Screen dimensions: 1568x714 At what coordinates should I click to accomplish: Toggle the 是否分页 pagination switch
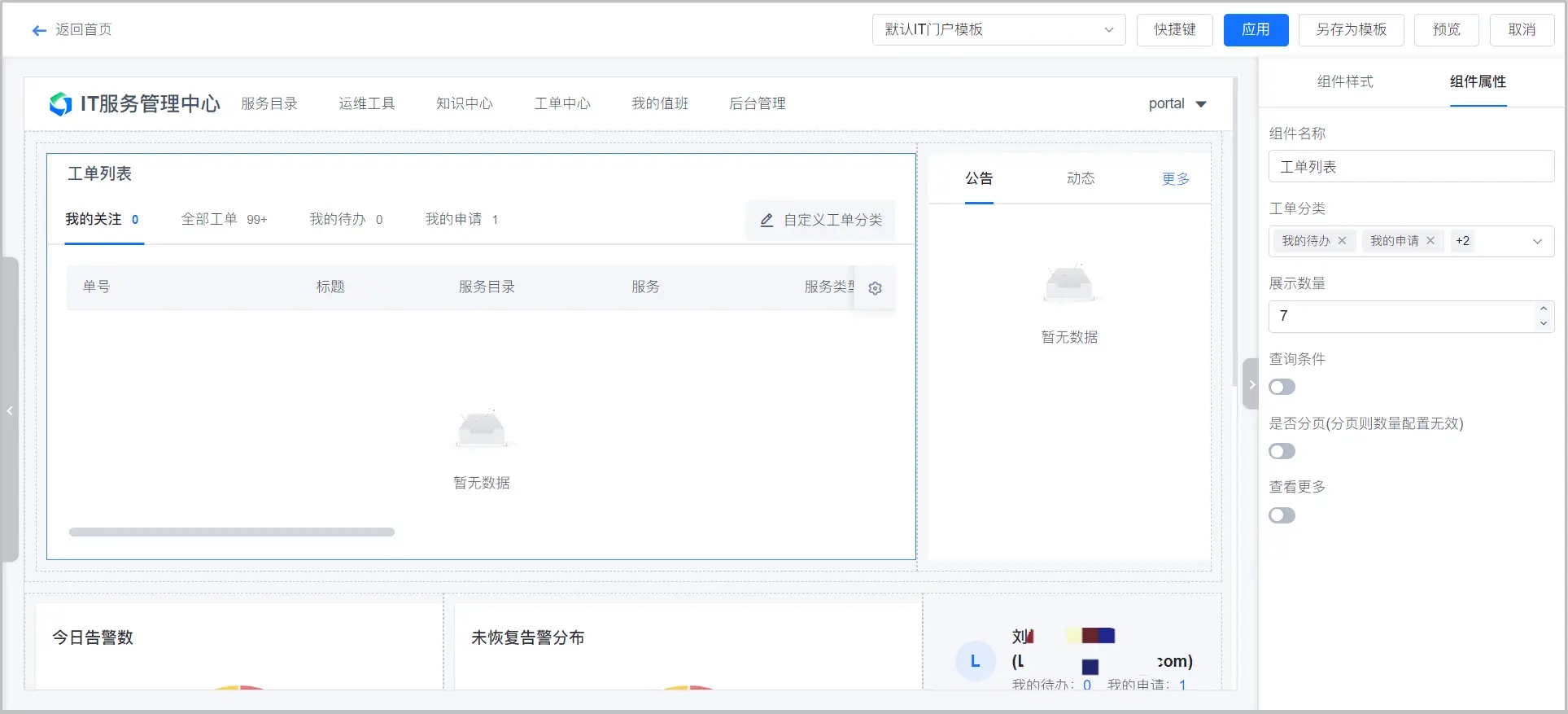coord(1282,451)
